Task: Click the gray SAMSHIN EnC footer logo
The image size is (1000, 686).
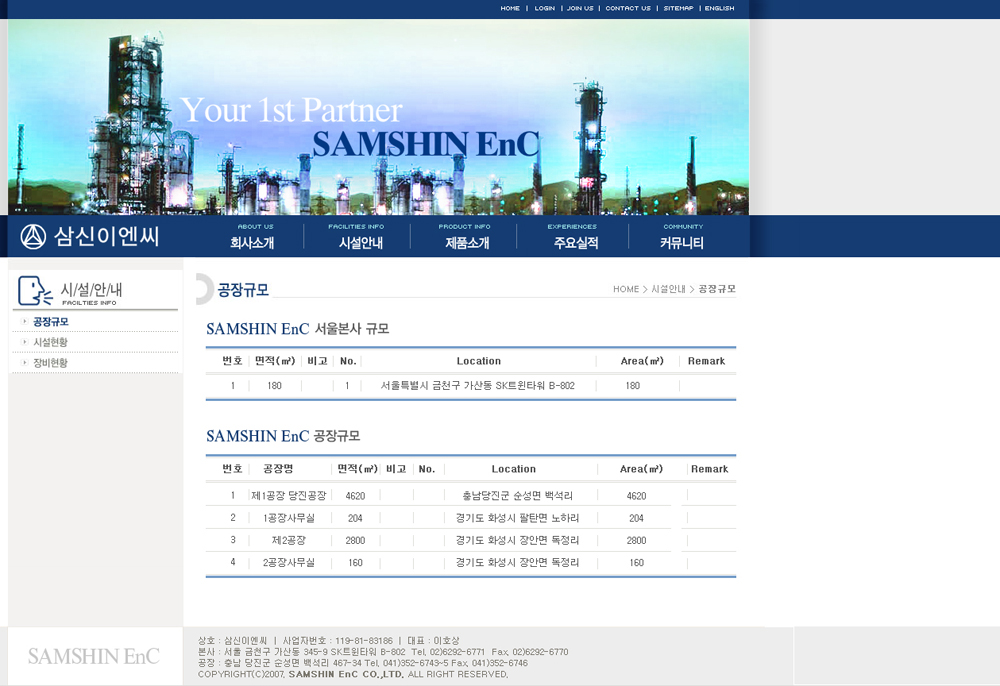Action: coord(94,657)
